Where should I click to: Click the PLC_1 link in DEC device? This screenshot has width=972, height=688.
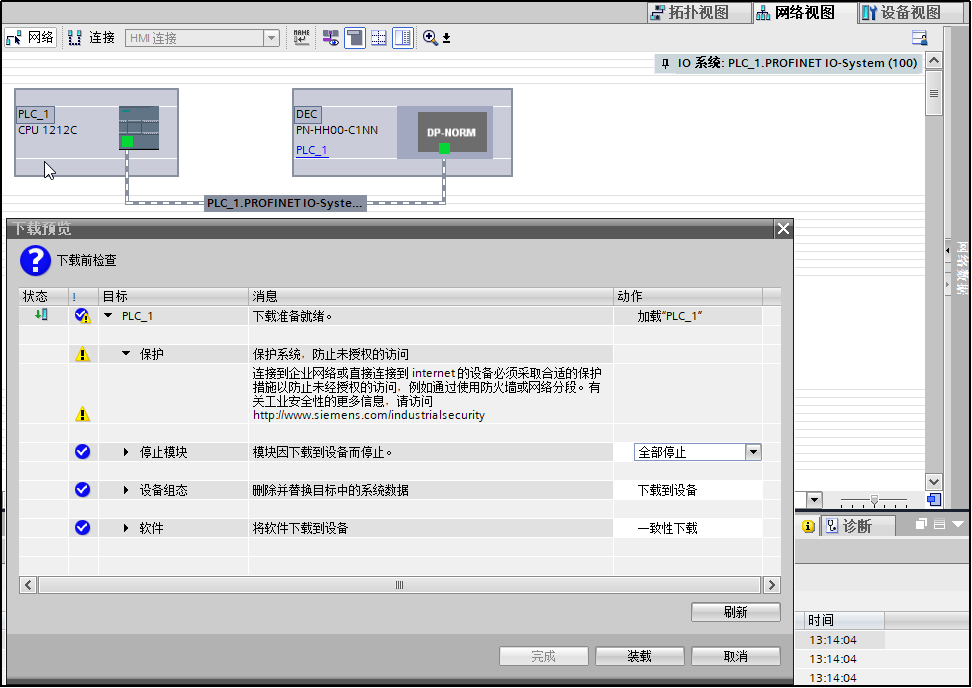pos(311,150)
